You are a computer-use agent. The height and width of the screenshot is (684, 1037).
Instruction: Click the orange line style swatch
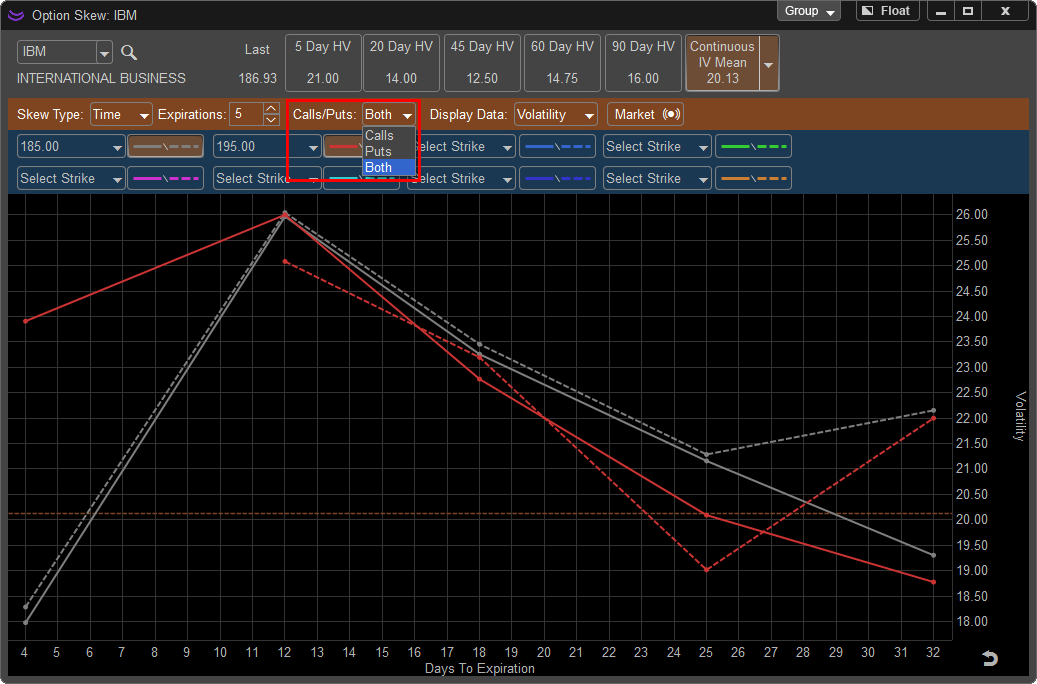(753, 178)
